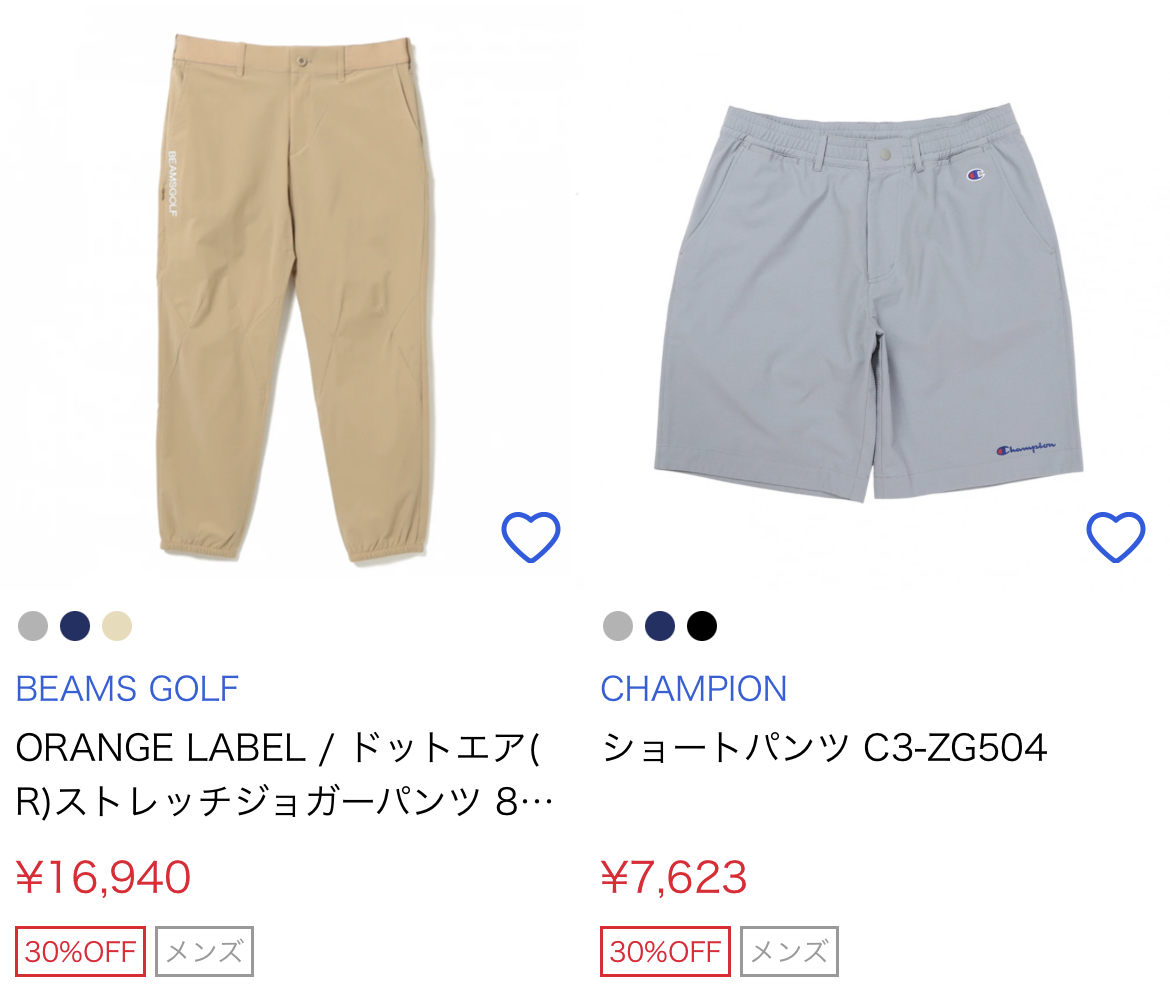Open ORANGE LABEL stretch jogger pants title

[x=284, y=775]
